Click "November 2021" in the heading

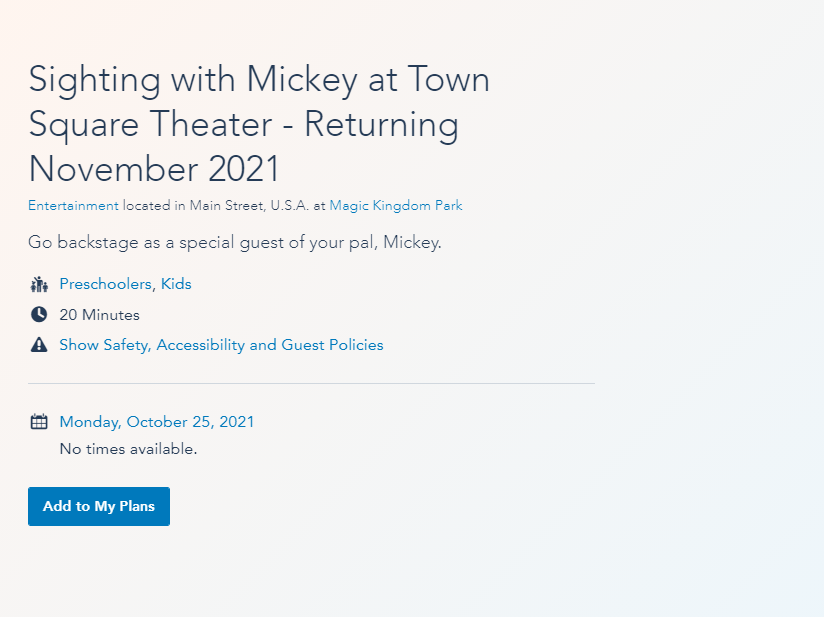pyautogui.click(x=154, y=169)
